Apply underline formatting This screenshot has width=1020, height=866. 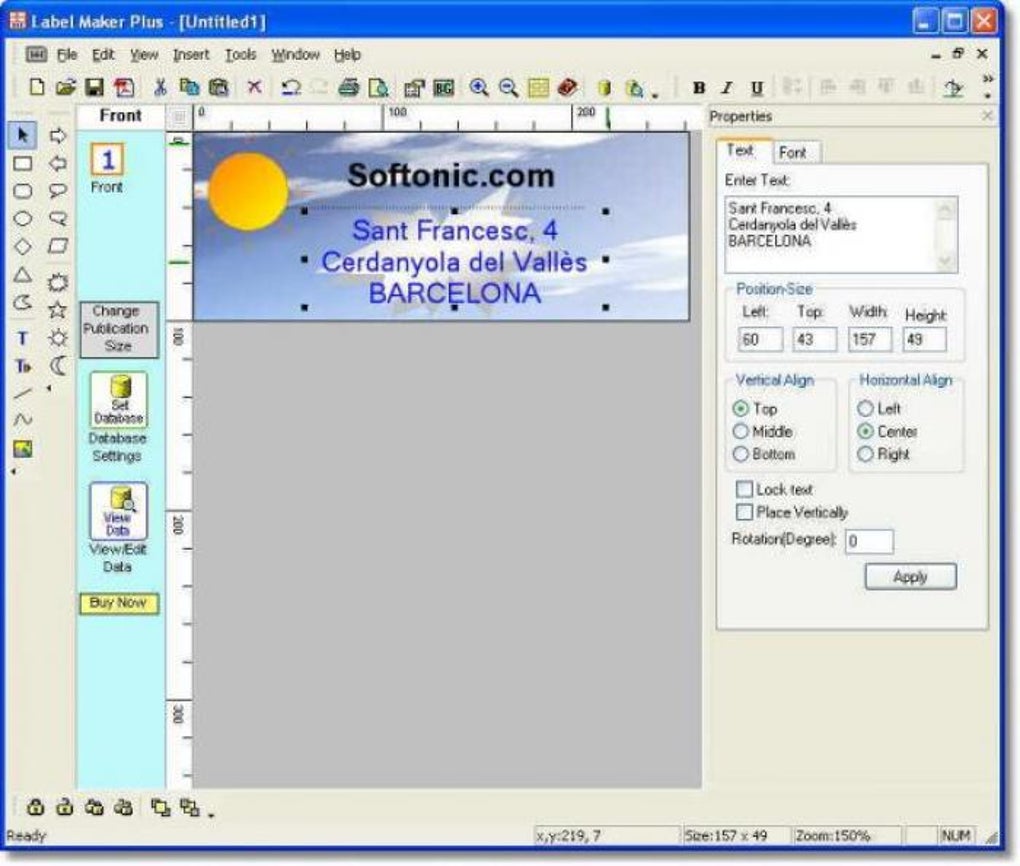[x=757, y=88]
